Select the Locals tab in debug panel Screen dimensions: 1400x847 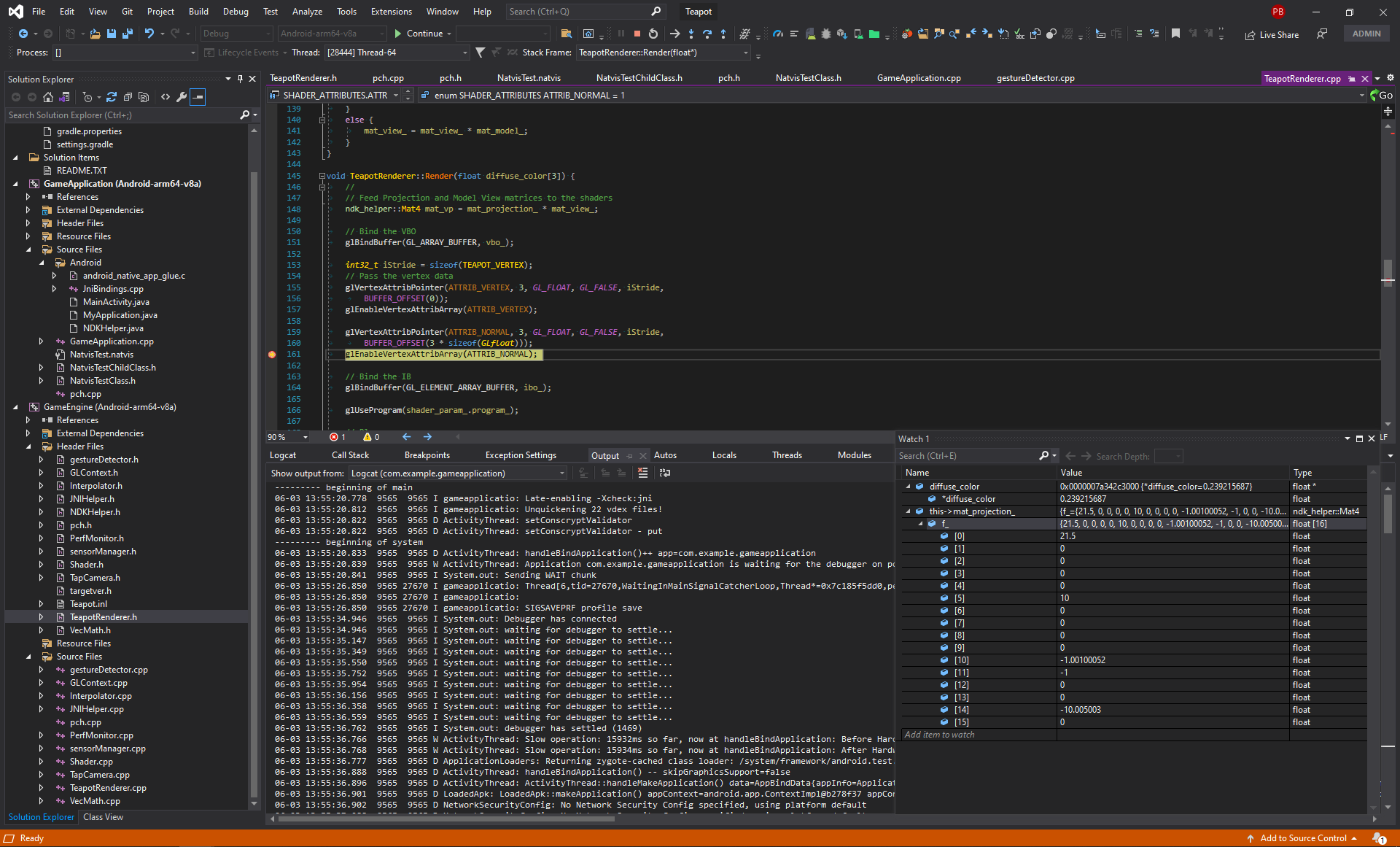pos(723,455)
